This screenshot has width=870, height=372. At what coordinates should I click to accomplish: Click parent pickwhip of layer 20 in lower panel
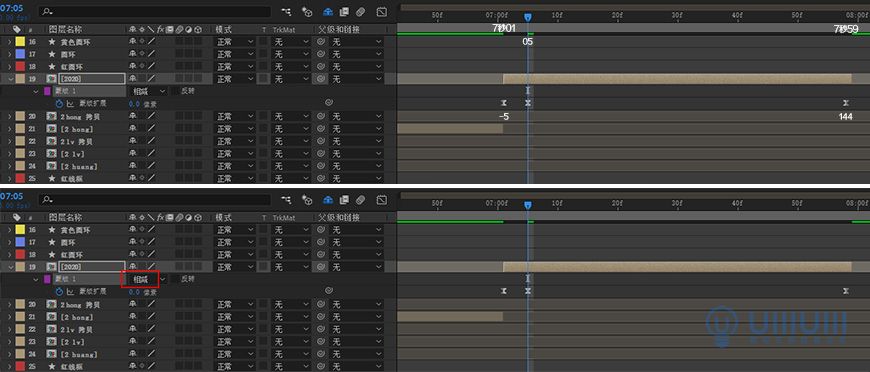click(321, 304)
